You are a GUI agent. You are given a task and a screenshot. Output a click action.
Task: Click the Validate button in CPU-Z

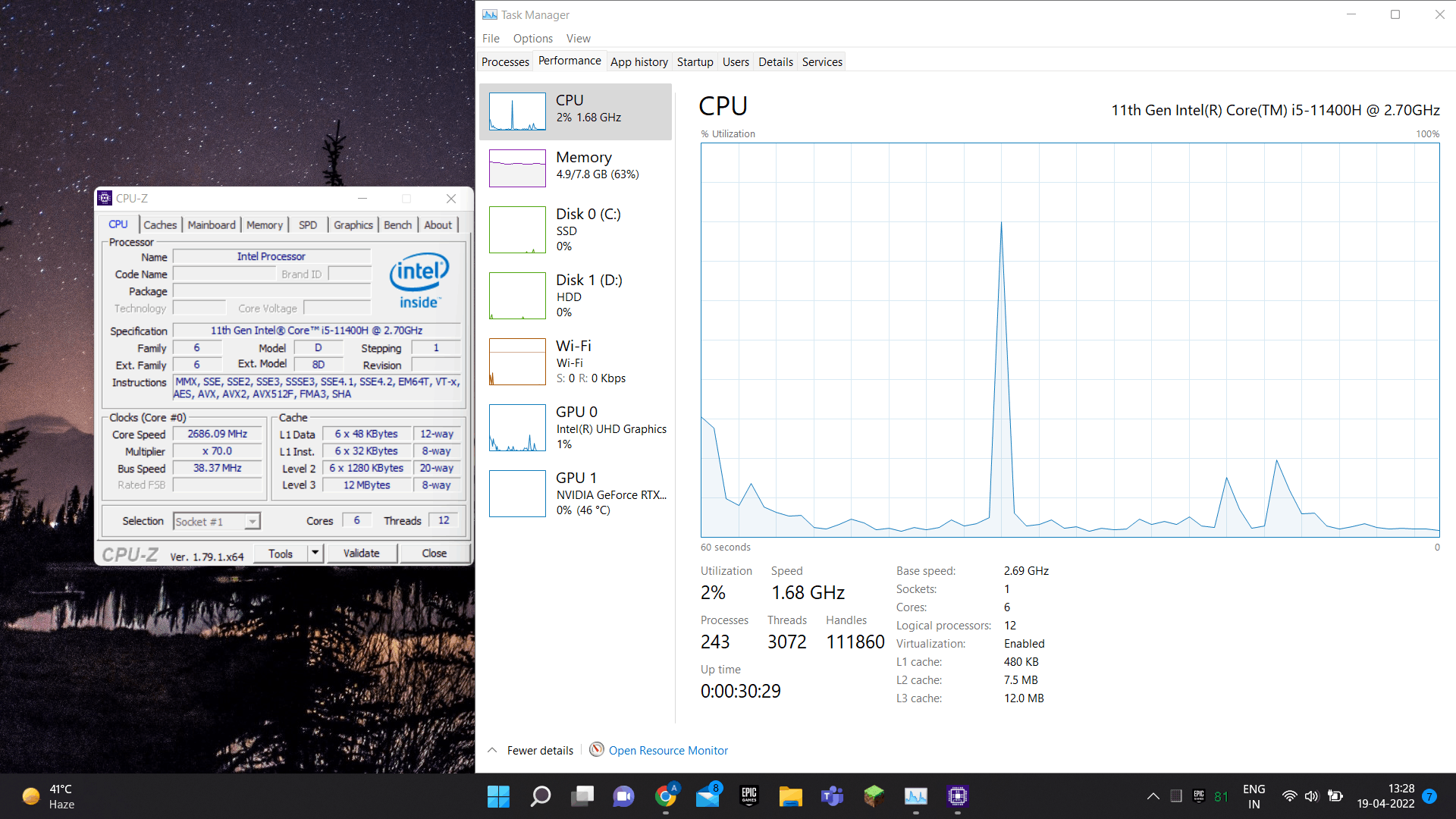tap(362, 553)
